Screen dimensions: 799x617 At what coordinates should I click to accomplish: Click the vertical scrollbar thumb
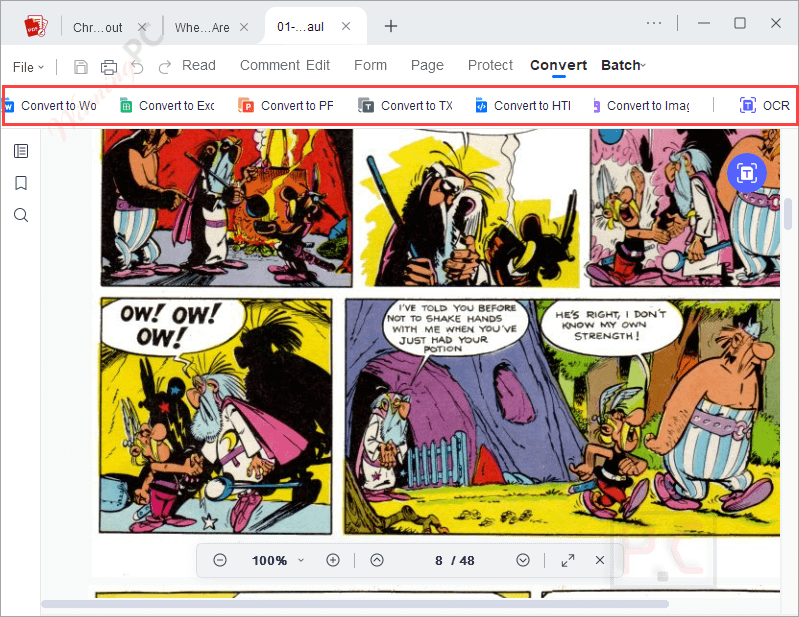click(788, 214)
